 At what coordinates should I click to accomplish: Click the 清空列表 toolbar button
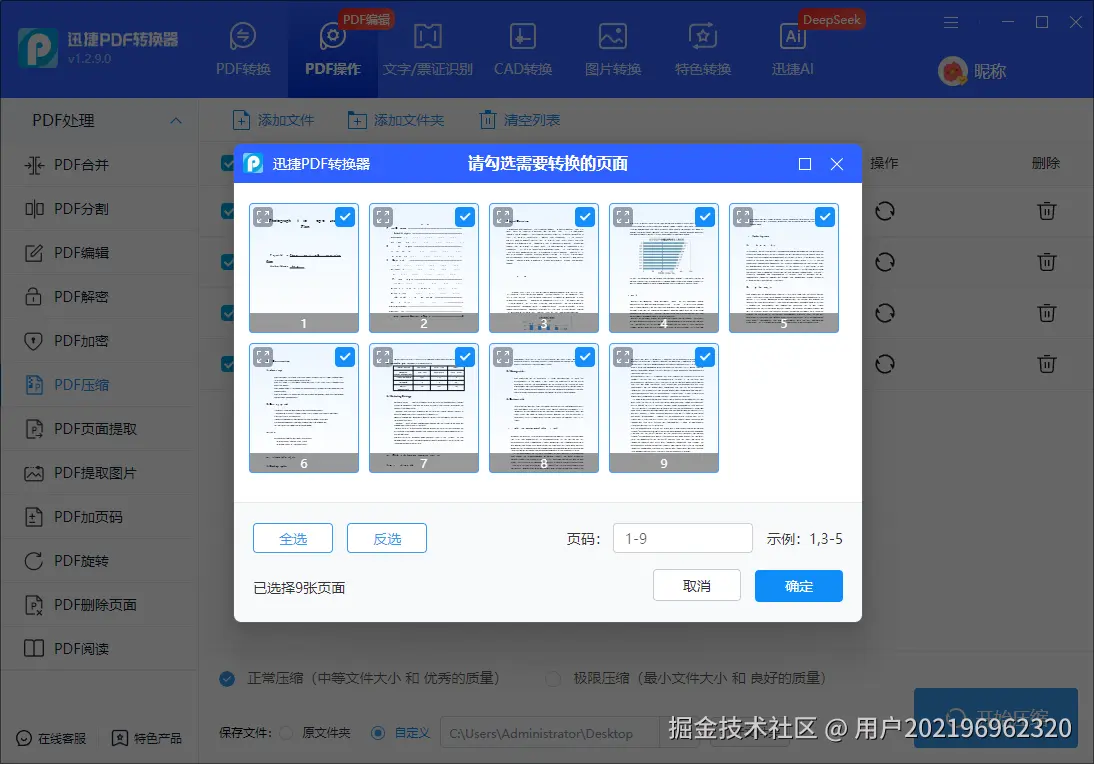pos(520,120)
